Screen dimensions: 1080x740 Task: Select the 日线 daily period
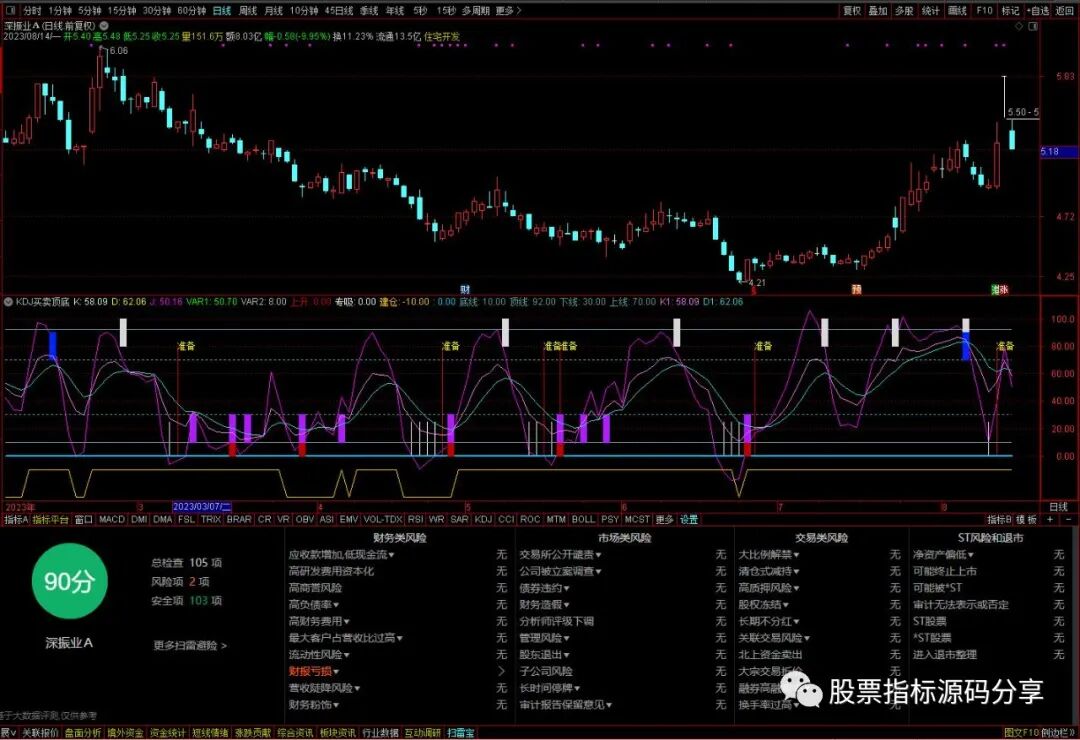coord(222,10)
